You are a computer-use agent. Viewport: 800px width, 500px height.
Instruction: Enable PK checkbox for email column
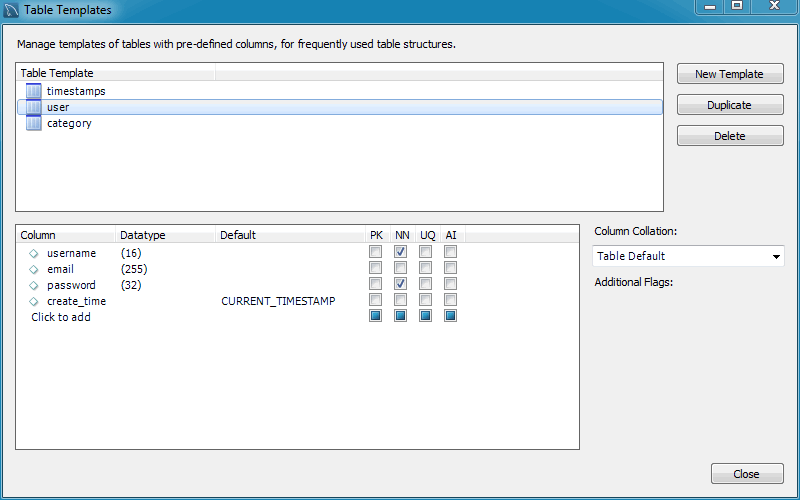[375, 269]
